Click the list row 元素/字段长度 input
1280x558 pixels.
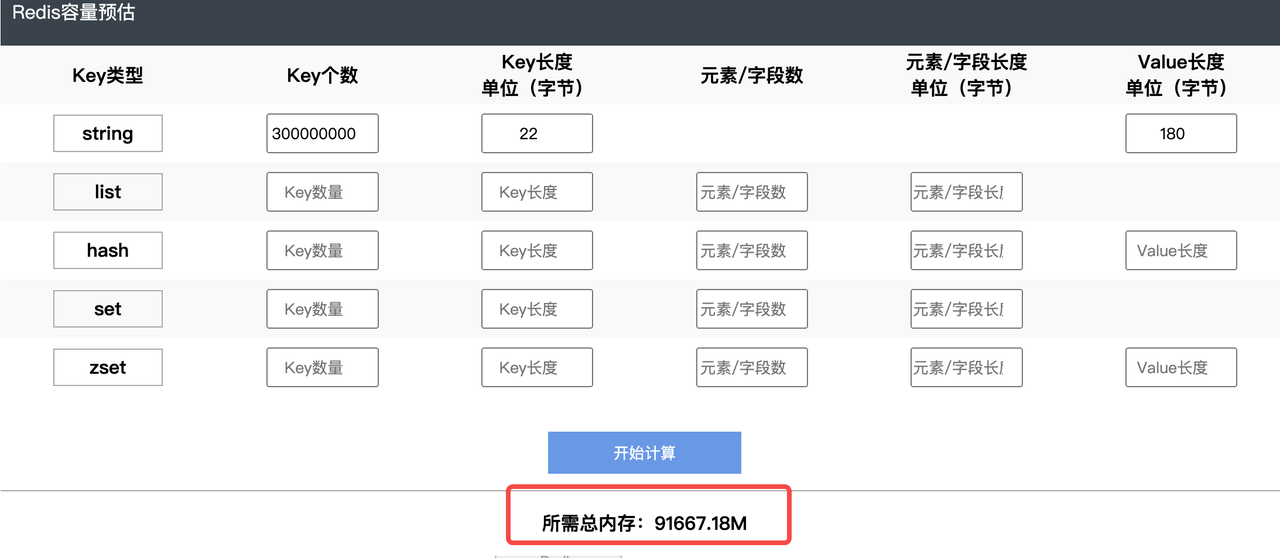(966, 192)
